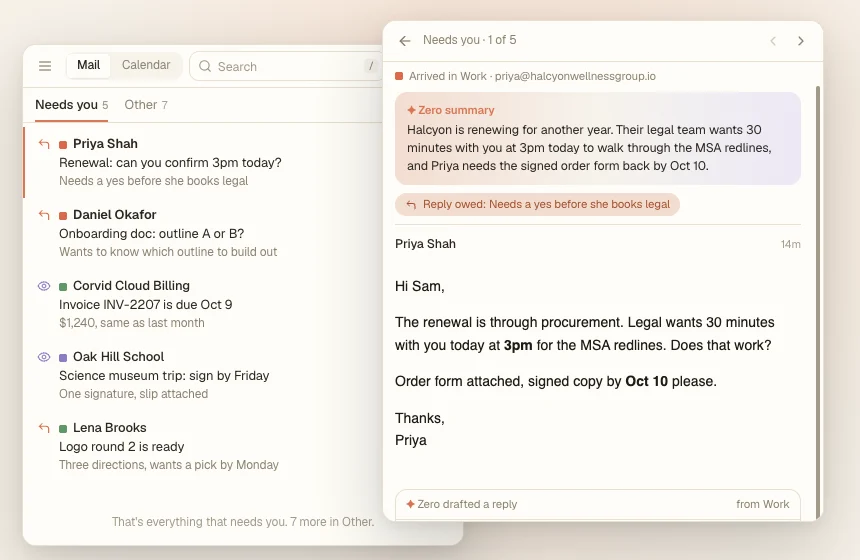Click the Zero summary card

[x=598, y=138]
